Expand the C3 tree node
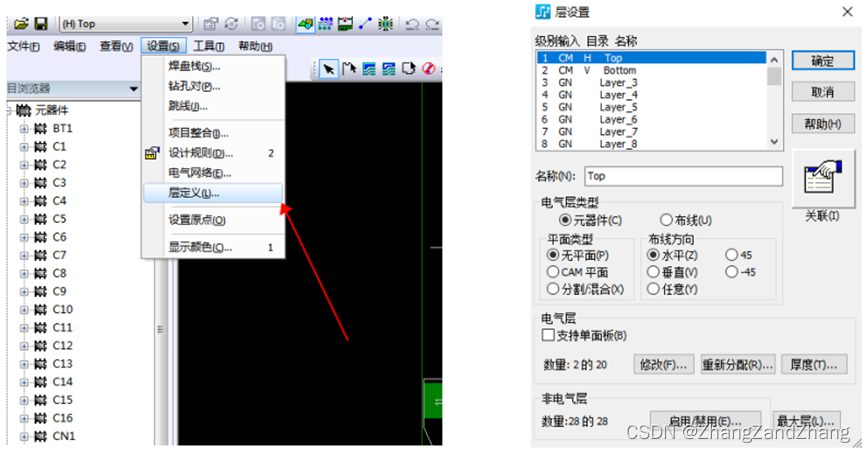 [x=24, y=183]
